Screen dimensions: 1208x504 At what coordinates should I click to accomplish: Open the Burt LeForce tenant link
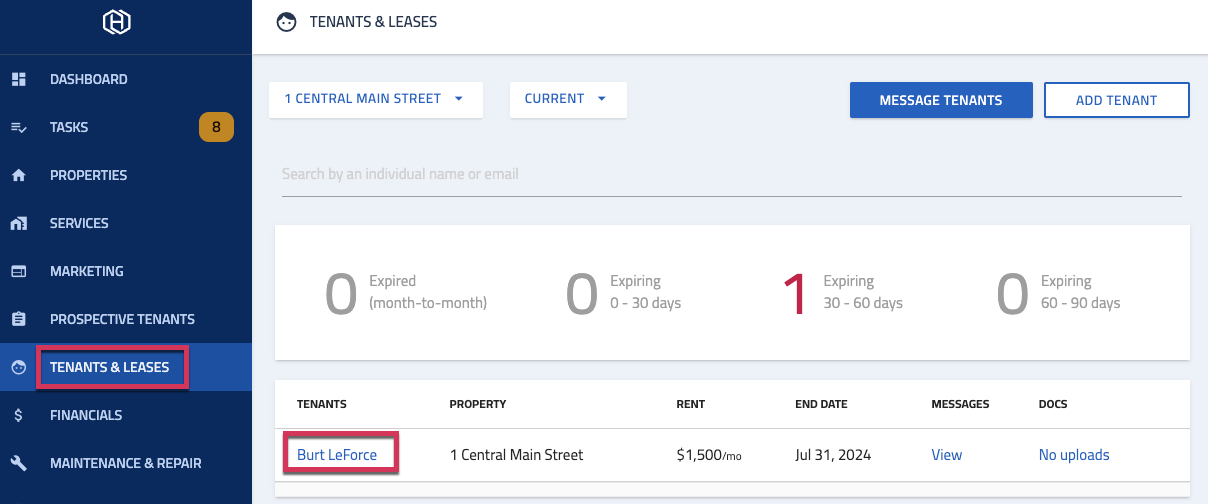(337, 454)
